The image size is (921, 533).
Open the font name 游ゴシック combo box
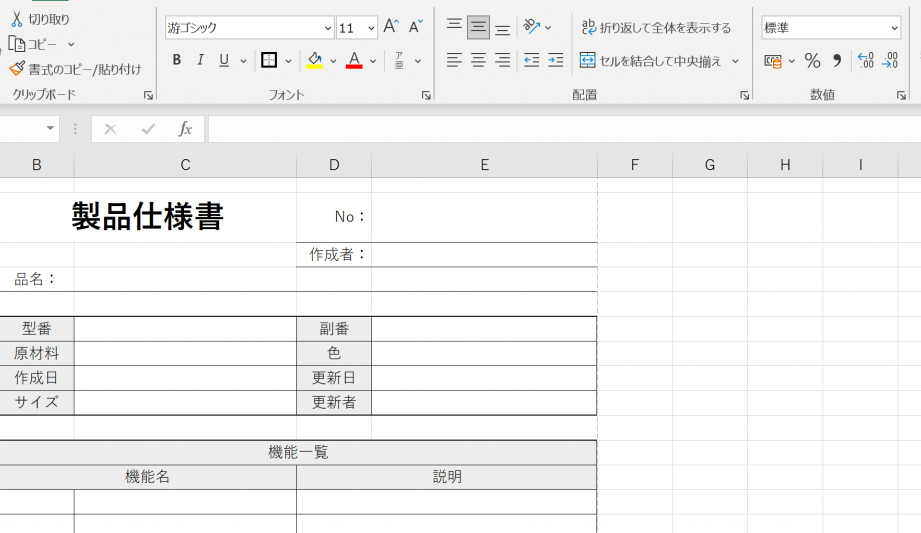(249, 28)
